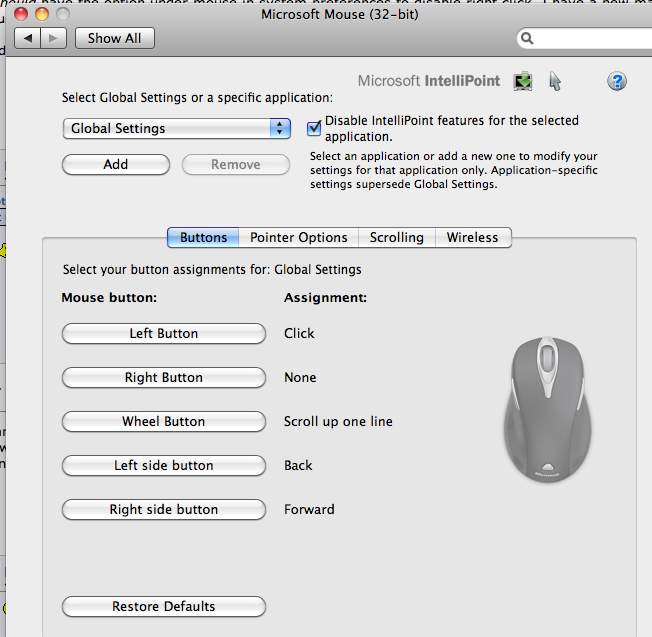Click the 'Forward' assignment text
Viewport: 652px width, 637px height.
tap(309, 510)
